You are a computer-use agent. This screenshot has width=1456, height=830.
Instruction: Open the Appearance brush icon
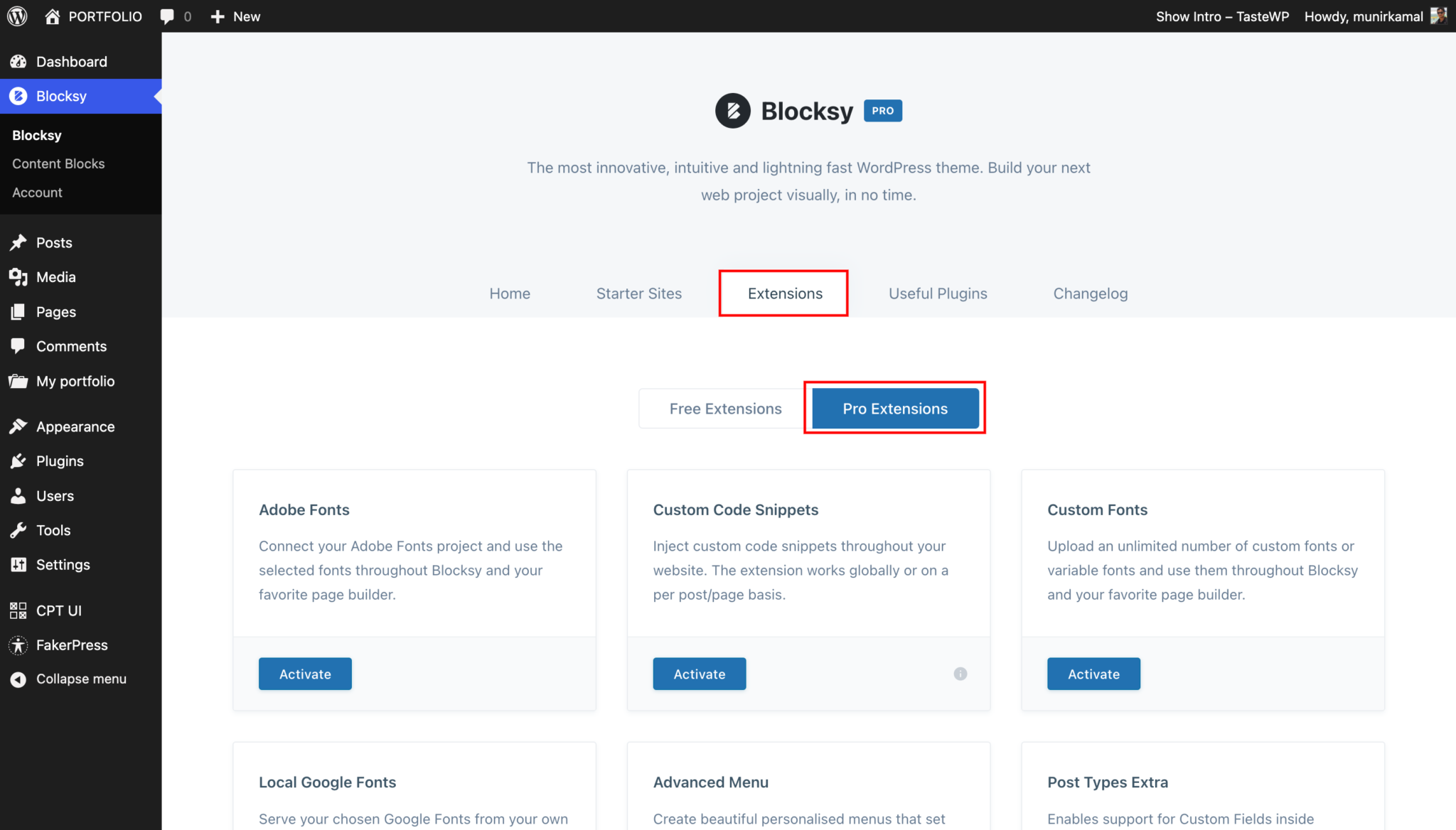pos(18,426)
